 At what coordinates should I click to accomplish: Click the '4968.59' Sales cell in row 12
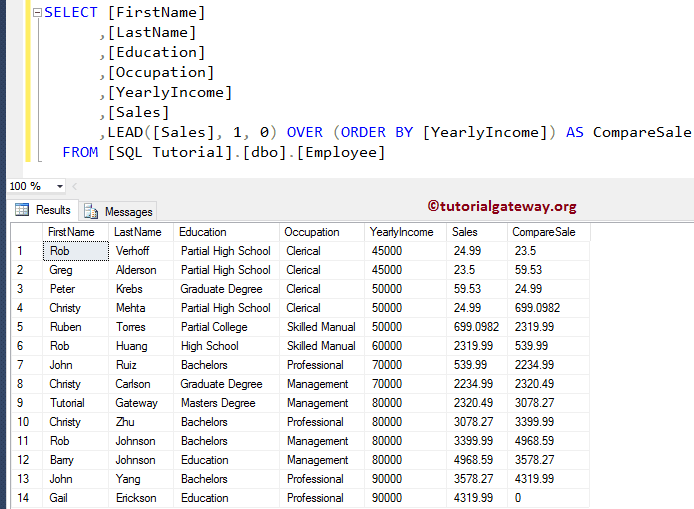[477, 460]
